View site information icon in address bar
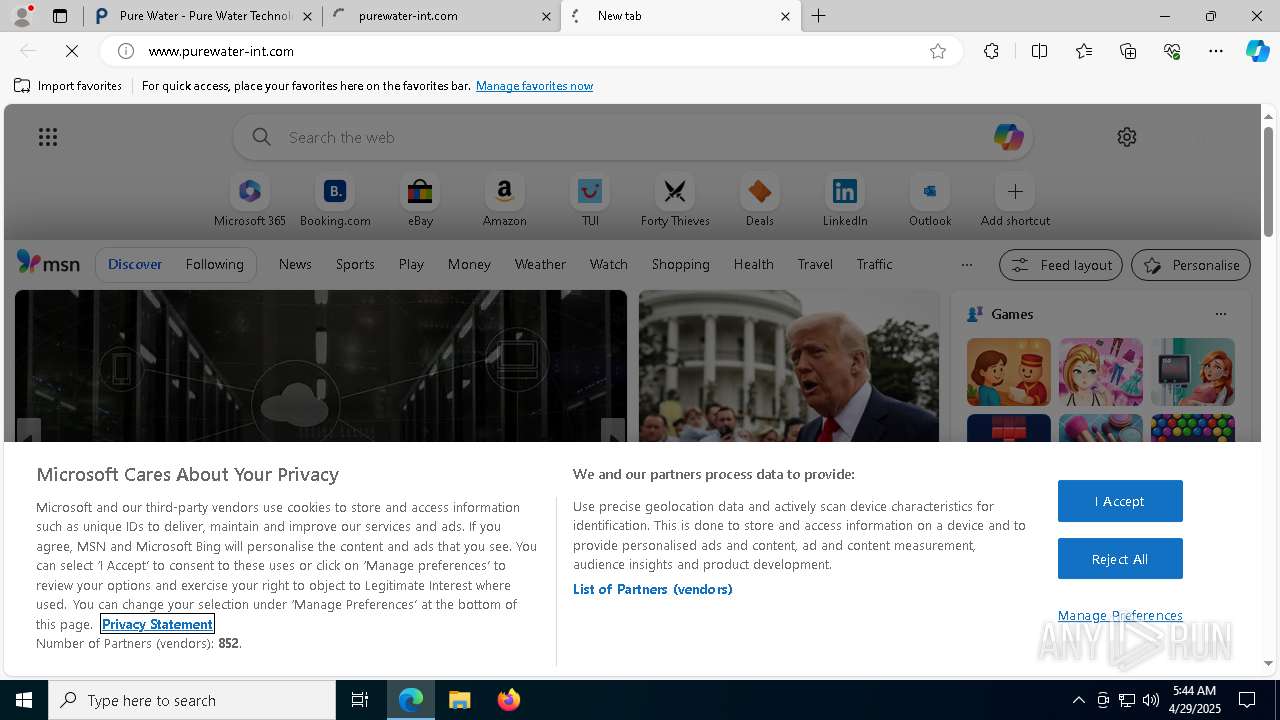This screenshot has width=1280, height=720. pos(126,51)
